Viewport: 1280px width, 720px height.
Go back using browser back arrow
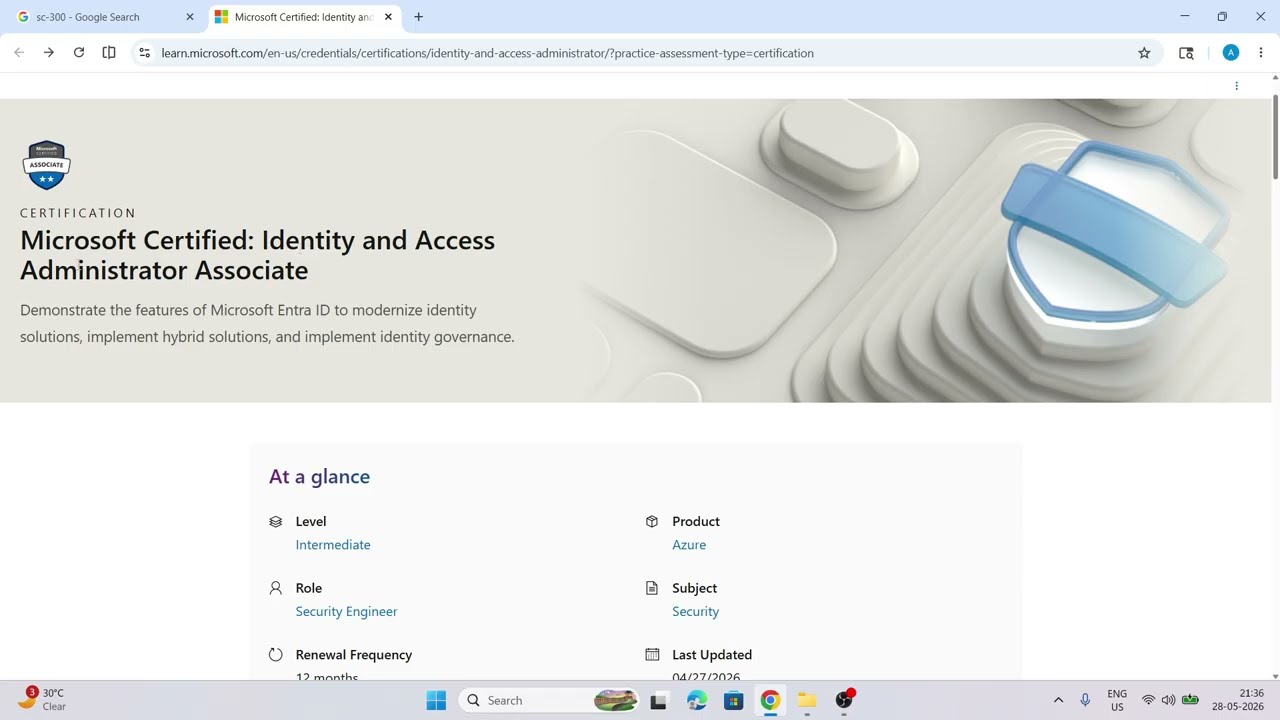pyautogui.click(x=19, y=53)
